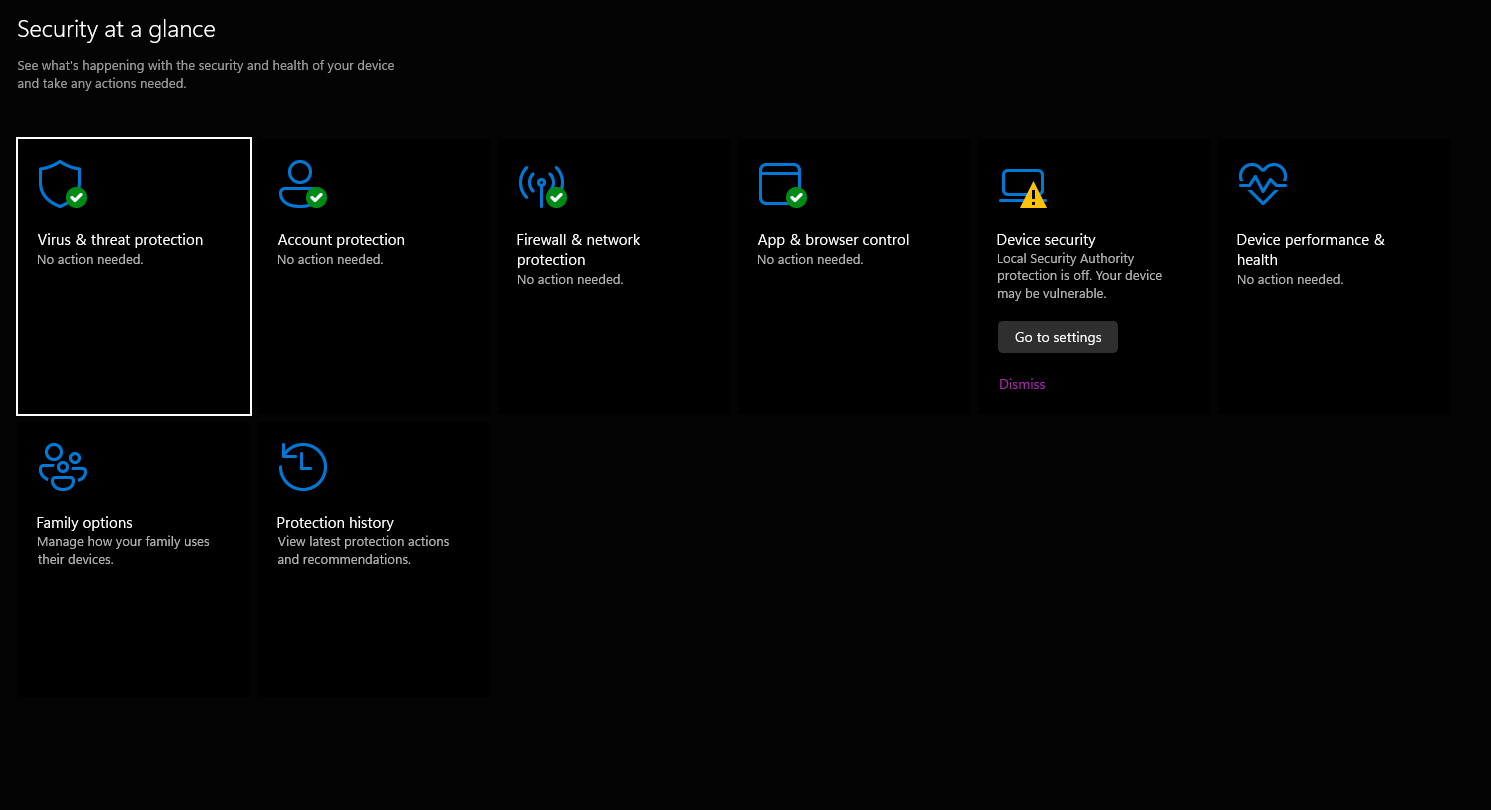This screenshot has height=810, width=1491.
Task: Open the Device performance heart monitor icon
Action: (1262, 184)
